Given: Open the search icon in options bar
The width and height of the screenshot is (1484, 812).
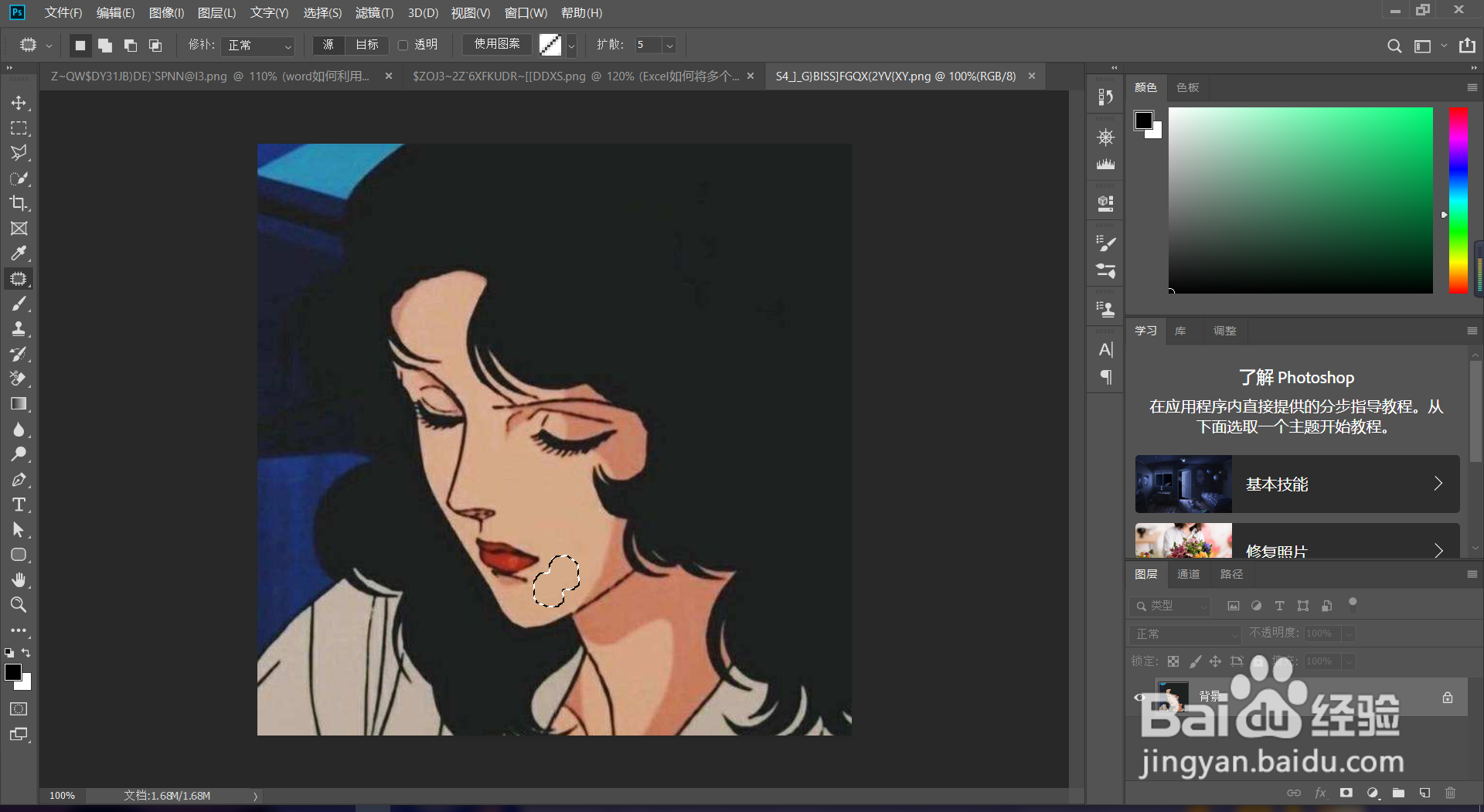Looking at the screenshot, I should click(x=1394, y=46).
